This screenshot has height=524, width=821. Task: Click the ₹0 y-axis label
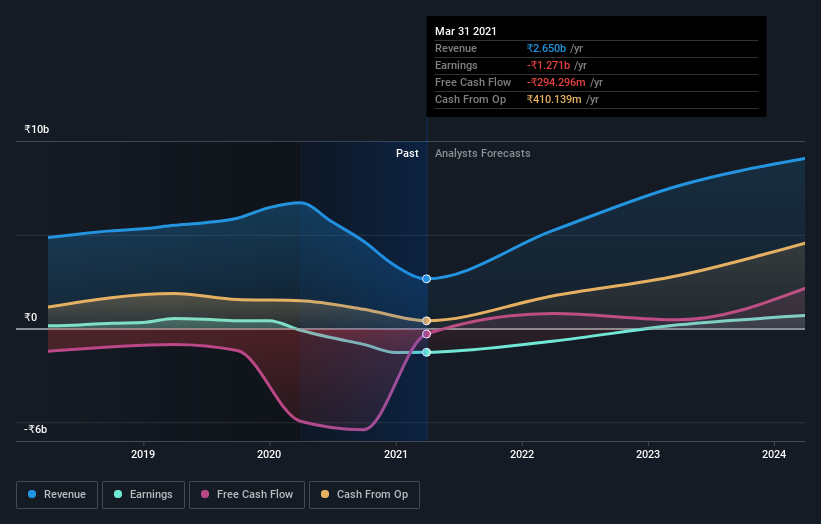[30, 317]
